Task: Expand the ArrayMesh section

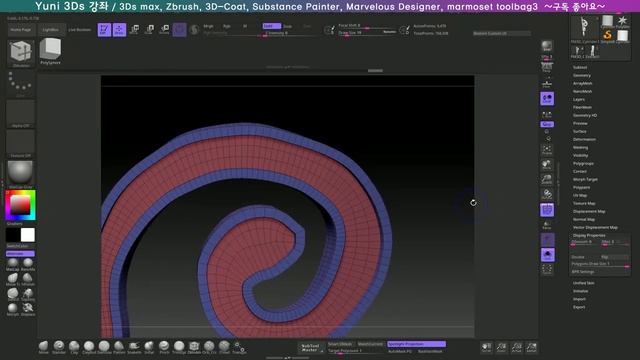Action: 582,83
